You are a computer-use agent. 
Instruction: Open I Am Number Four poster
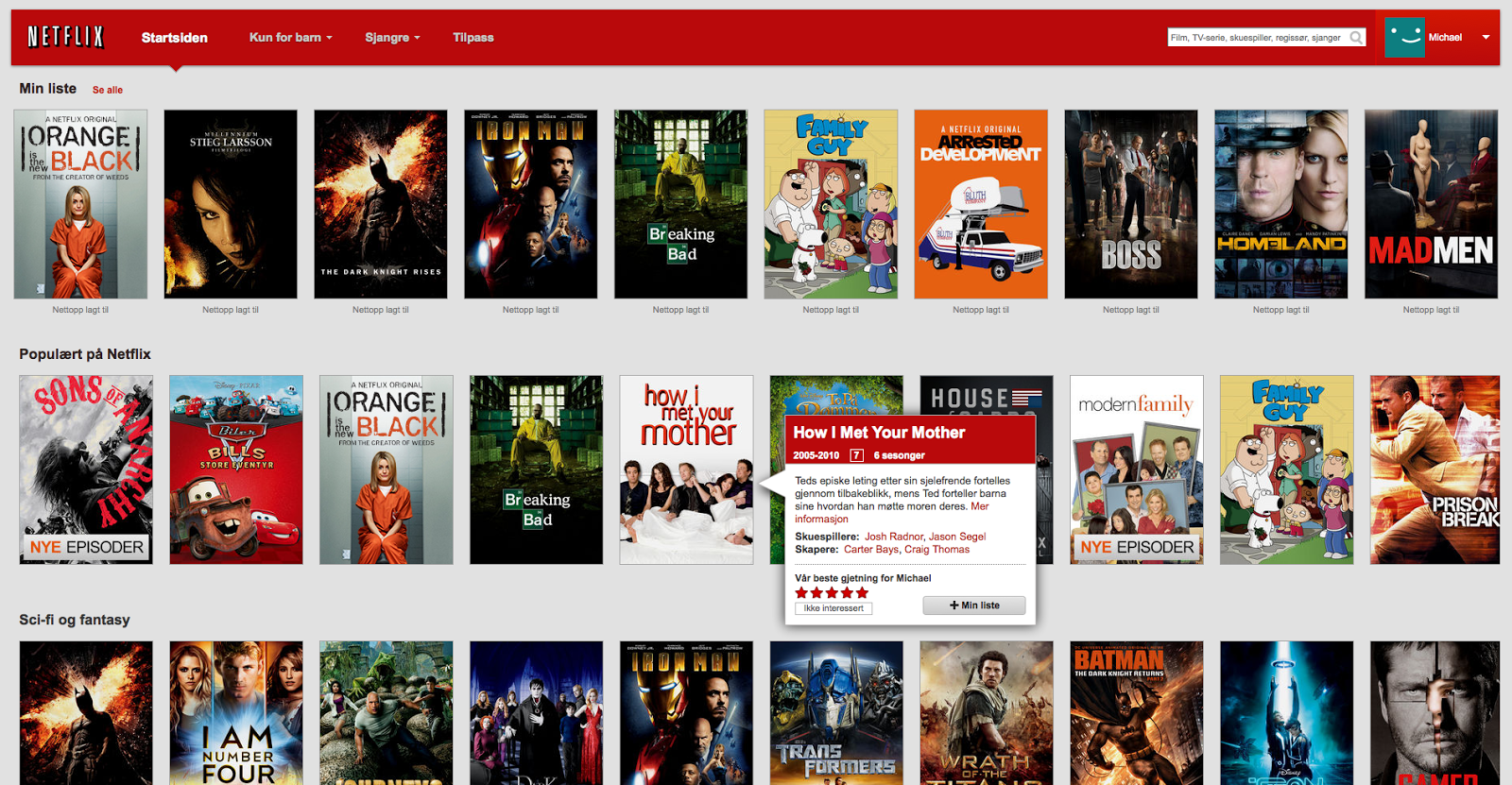pyautogui.click(x=236, y=713)
